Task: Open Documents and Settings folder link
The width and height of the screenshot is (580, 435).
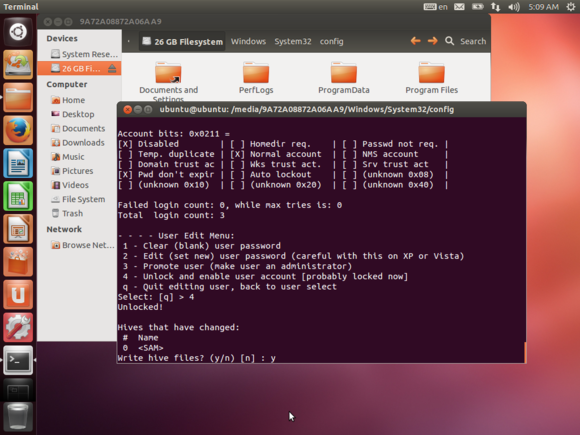Action: [x=168, y=81]
